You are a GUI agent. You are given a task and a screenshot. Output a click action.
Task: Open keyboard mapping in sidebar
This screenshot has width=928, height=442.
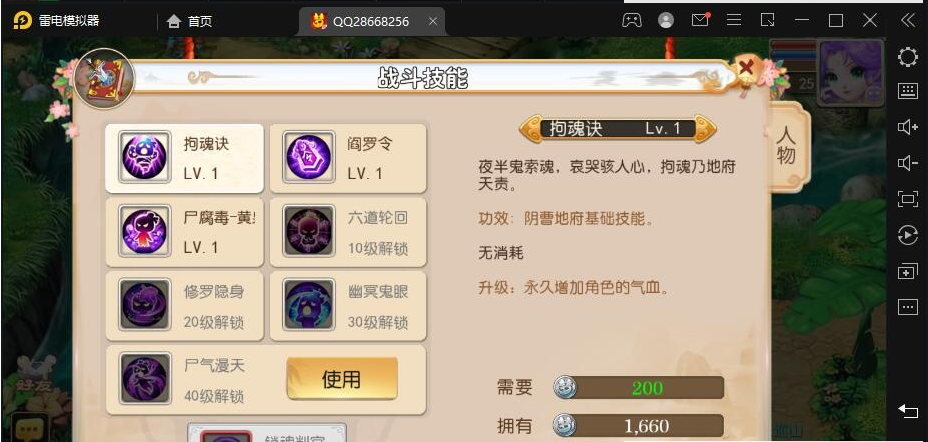(907, 91)
